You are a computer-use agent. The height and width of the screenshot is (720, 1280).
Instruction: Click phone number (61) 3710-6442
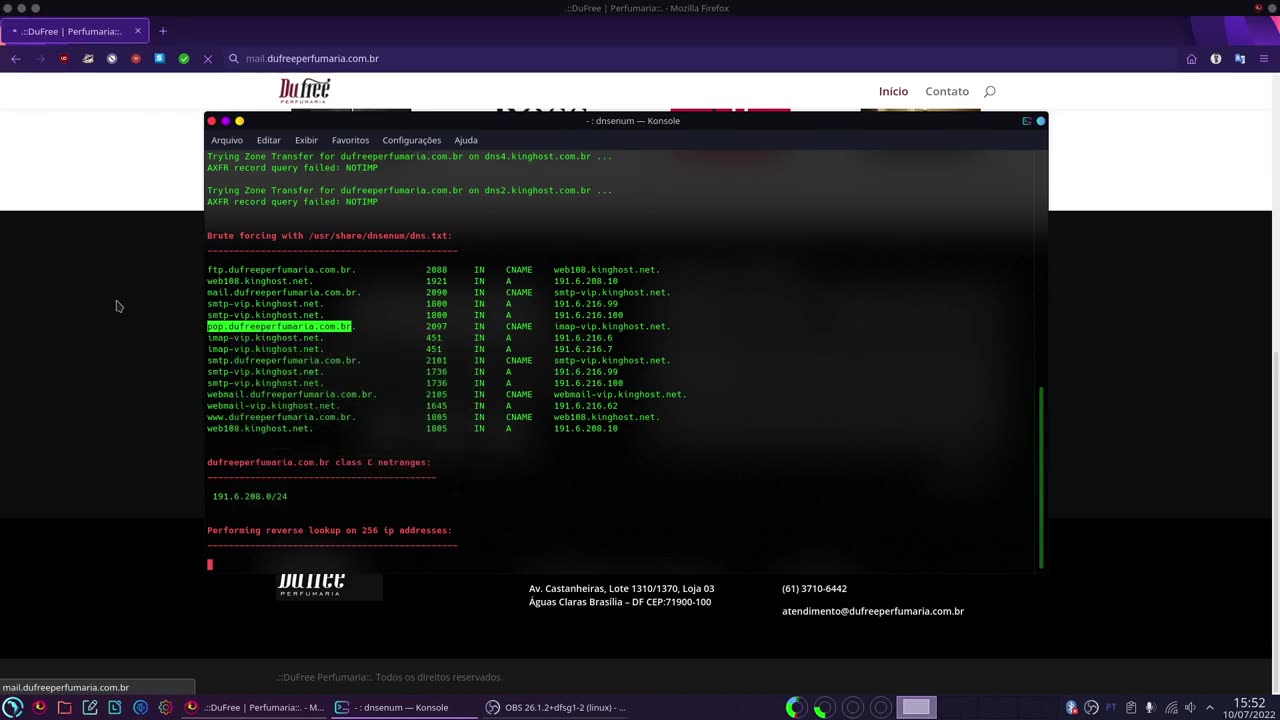pyautogui.click(x=814, y=588)
